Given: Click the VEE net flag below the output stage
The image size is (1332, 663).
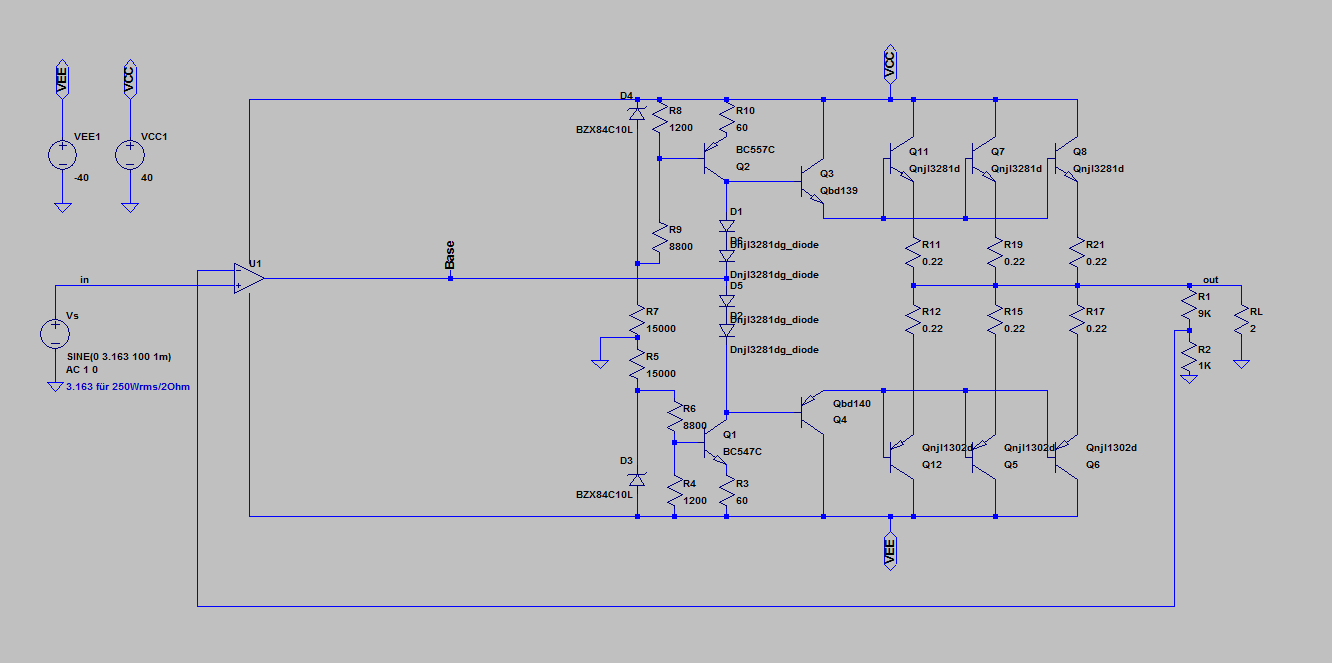Looking at the screenshot, I should coord(890,552).
